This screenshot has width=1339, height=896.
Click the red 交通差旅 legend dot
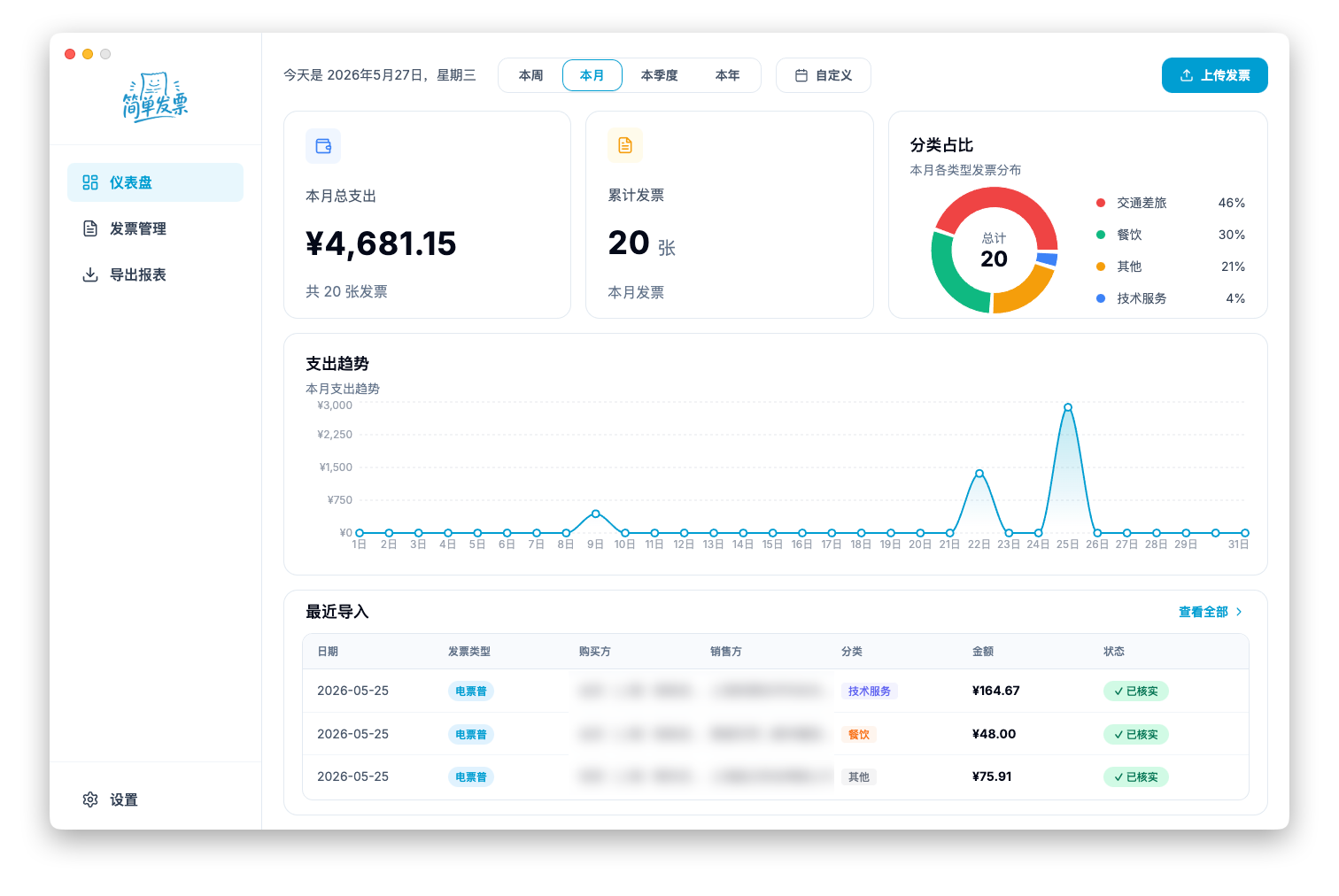[x=1101, y=203]
